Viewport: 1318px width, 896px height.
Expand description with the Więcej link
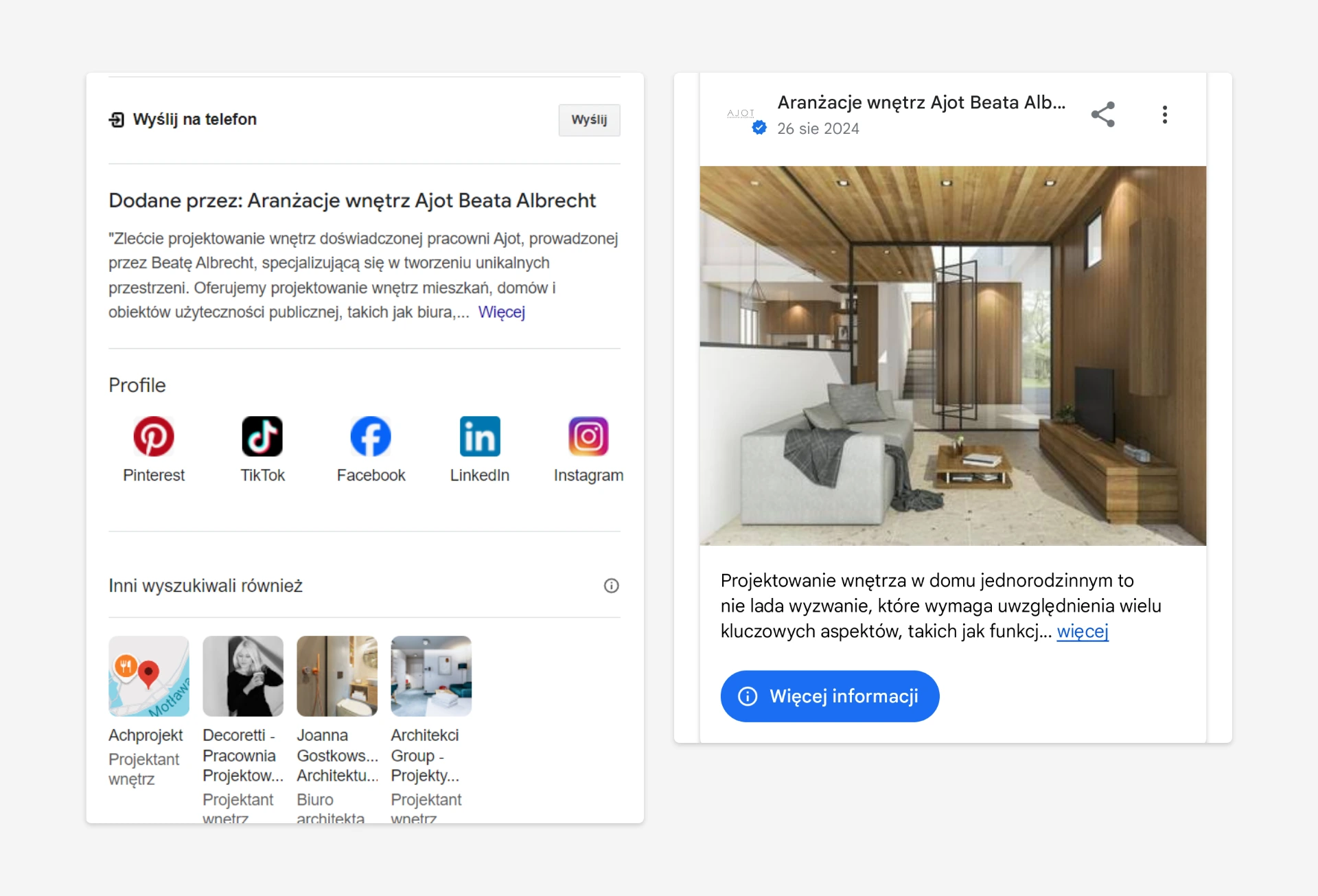[502, 312]
